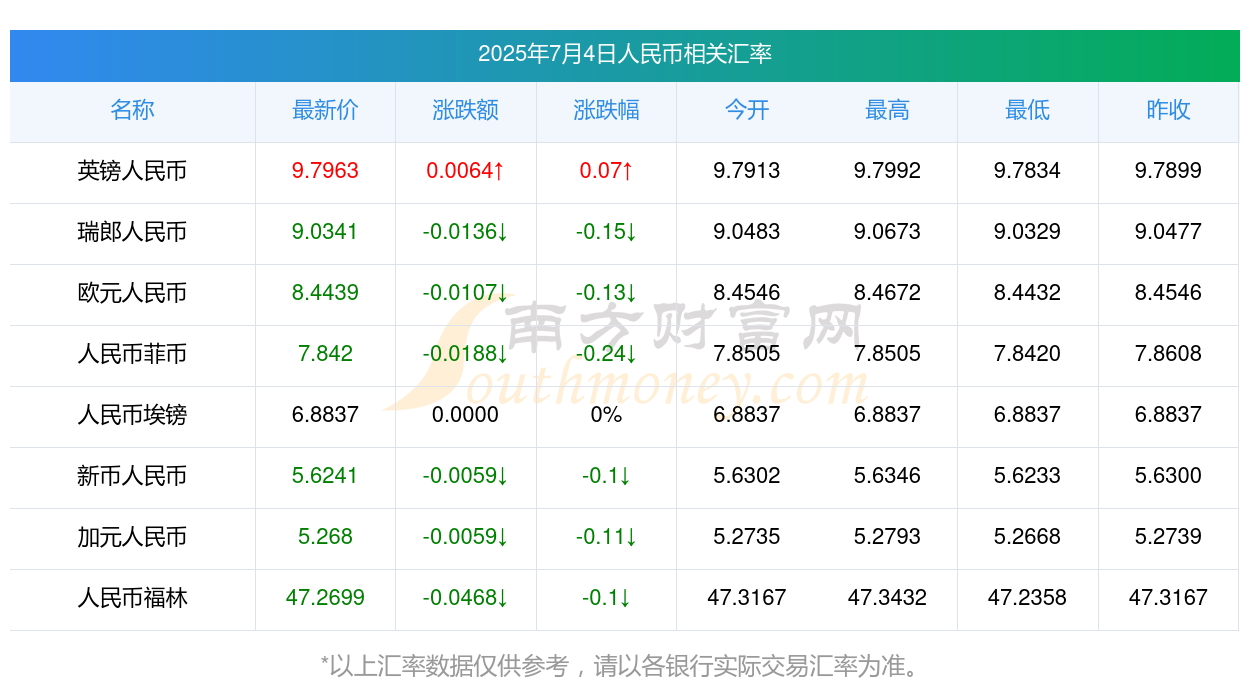The height and width of the screenshot is (698, 1250).
Task: Click the 福林 latest price 47.2699
Action: point(325,598)
